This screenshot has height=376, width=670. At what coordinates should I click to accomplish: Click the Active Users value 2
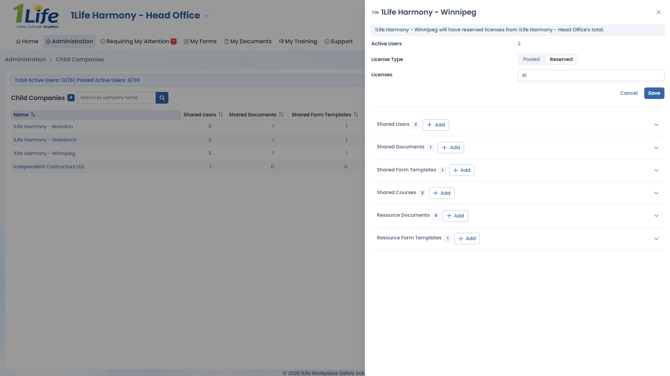coord(519,44)
